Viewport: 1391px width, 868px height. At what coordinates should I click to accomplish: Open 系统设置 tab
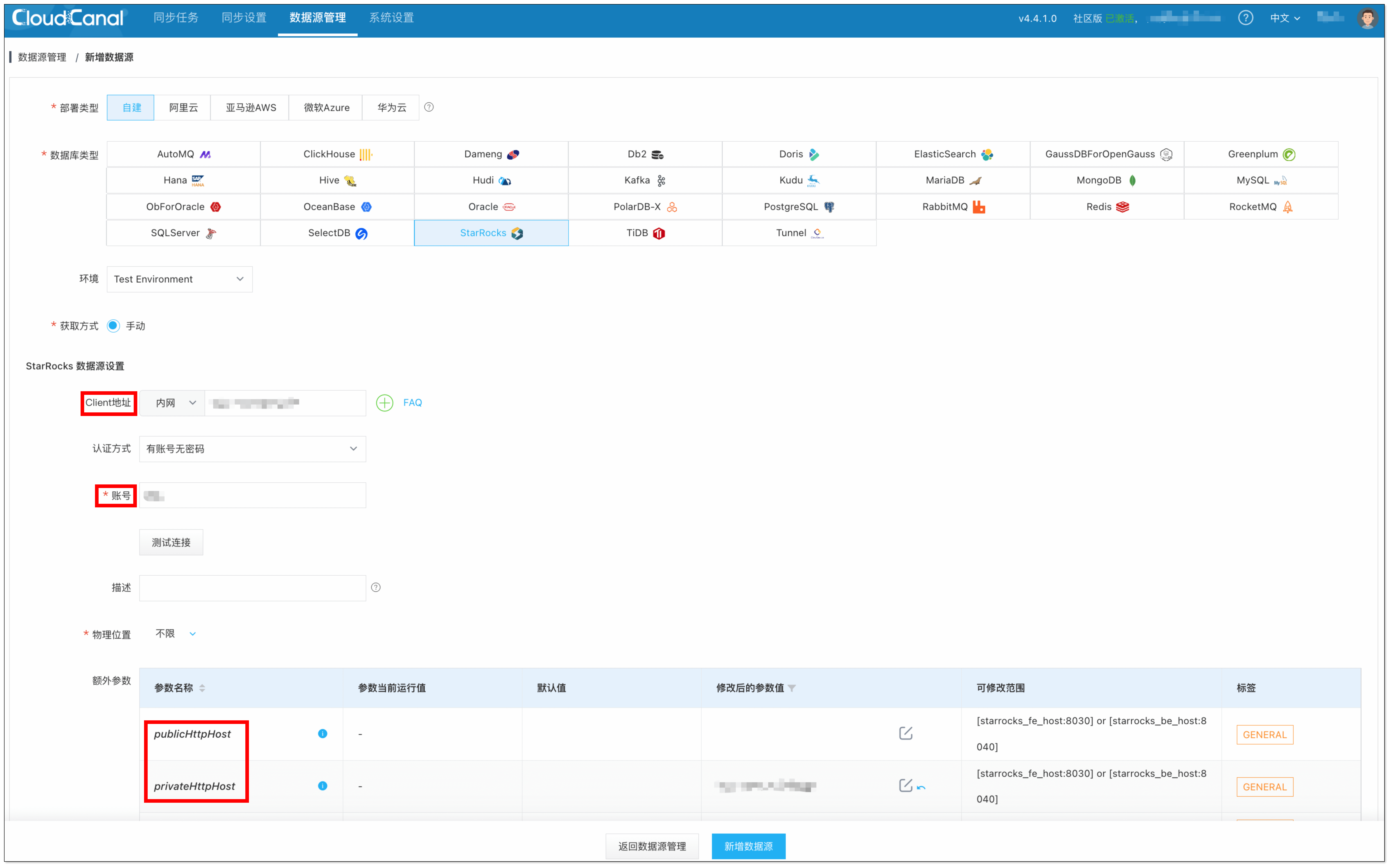coord(391,18)
